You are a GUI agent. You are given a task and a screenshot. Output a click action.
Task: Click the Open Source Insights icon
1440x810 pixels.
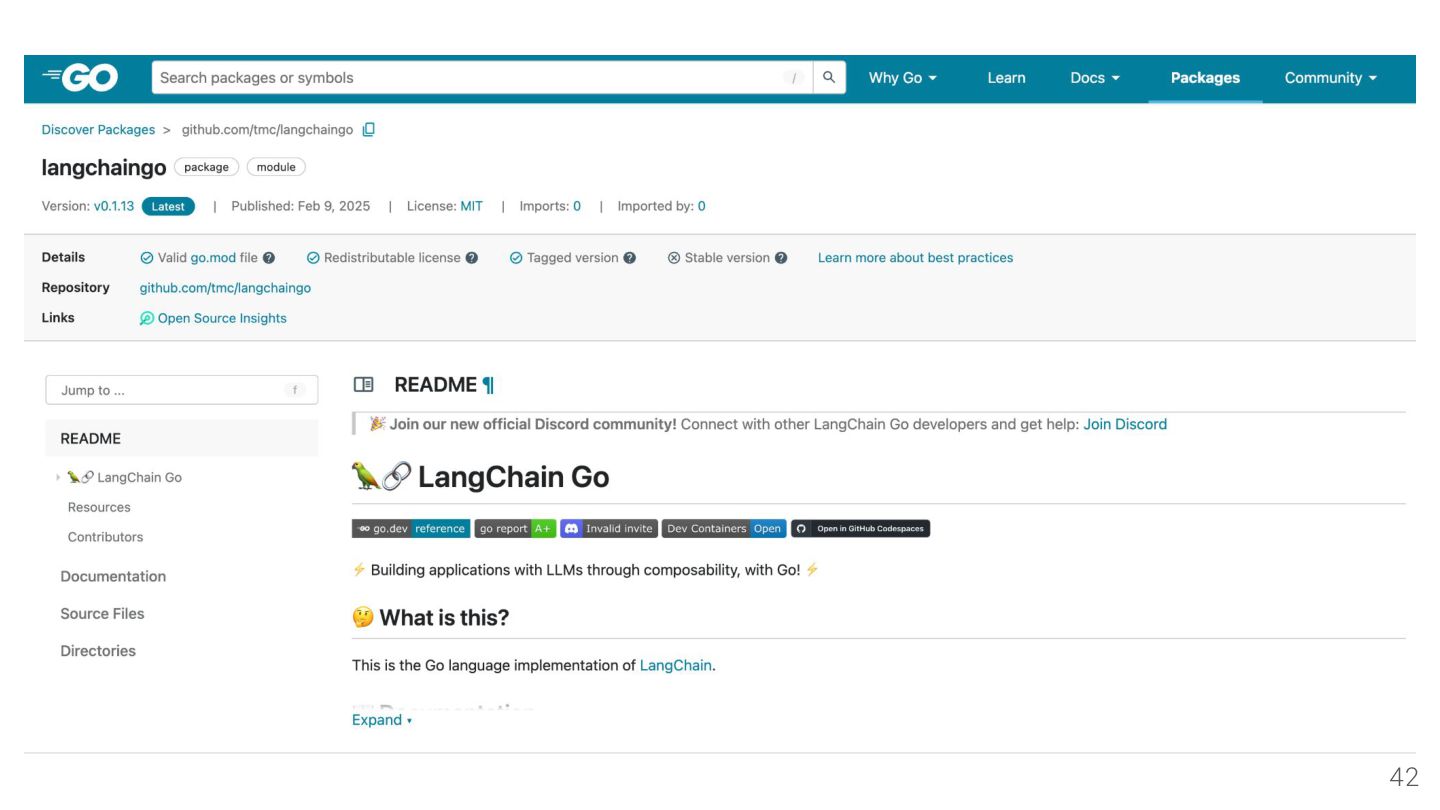(x=147, y=318)
